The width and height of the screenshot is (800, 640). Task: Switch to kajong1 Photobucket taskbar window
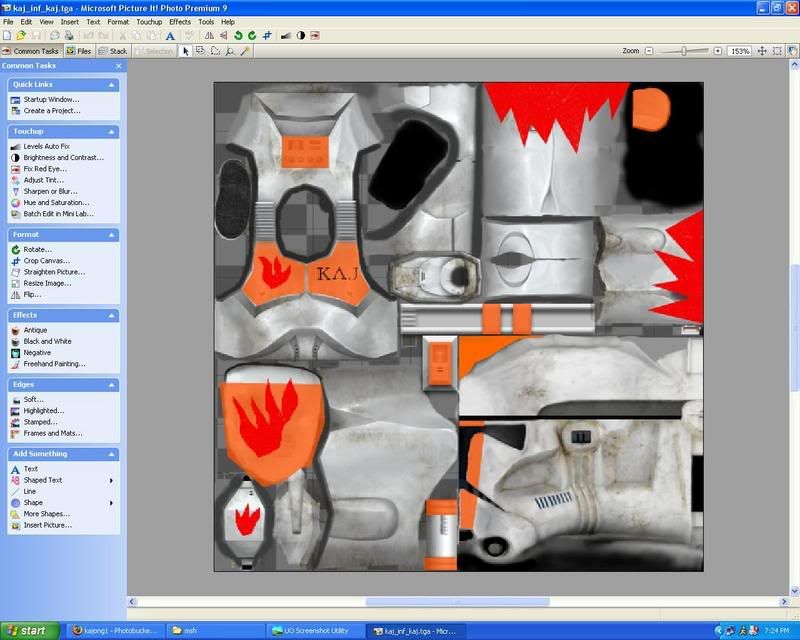click(116, 631)
